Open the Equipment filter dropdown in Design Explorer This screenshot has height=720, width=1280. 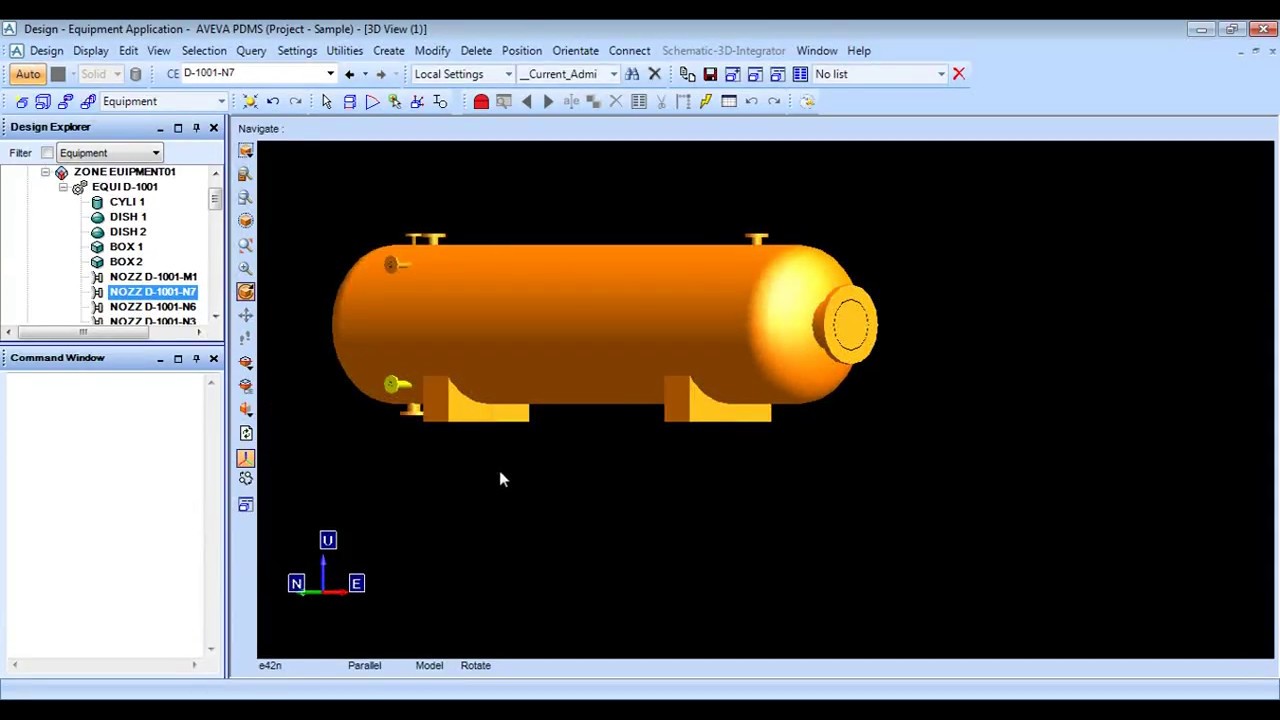pos(156,153)
